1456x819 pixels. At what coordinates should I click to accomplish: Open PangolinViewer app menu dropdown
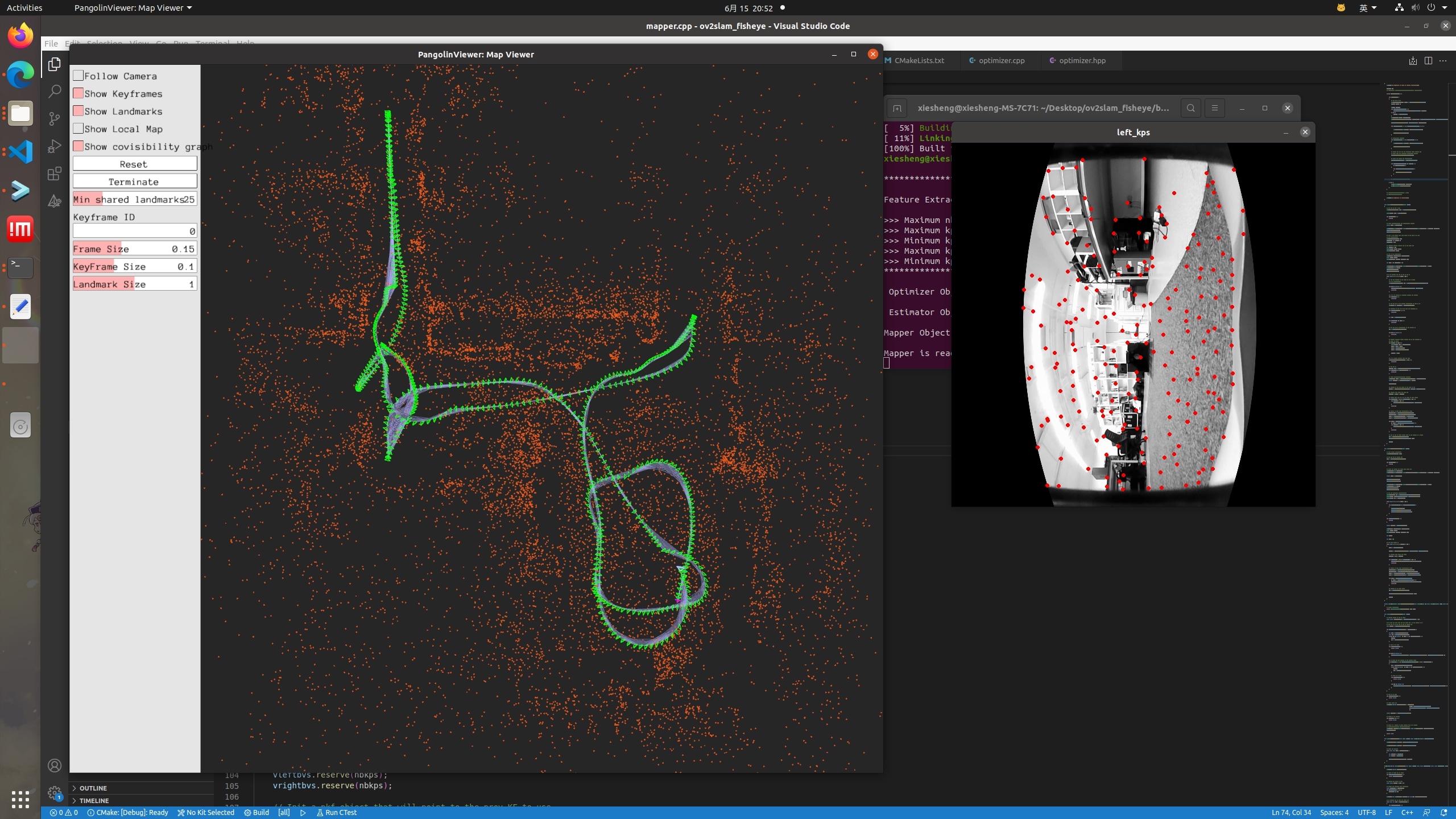tap(133, 8)
